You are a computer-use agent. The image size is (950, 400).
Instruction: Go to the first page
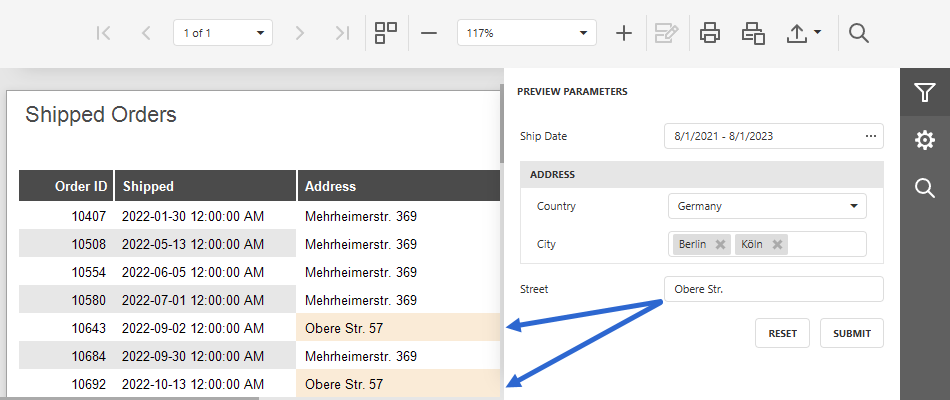tap(104, 33)
